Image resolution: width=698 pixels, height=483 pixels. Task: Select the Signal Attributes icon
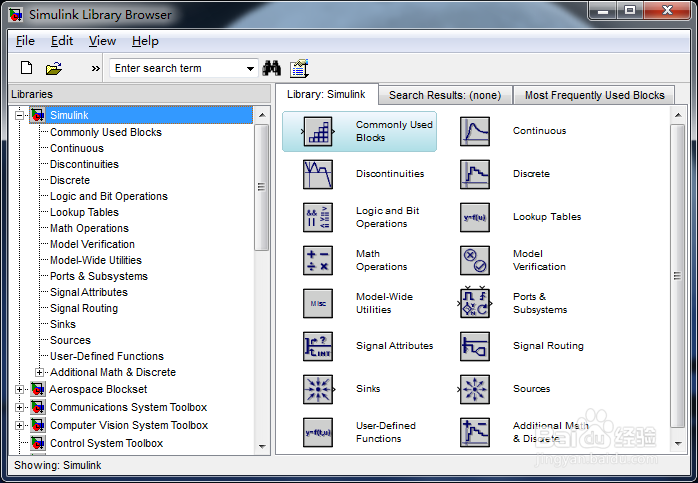pyautogui.click(x=318, y=346)
